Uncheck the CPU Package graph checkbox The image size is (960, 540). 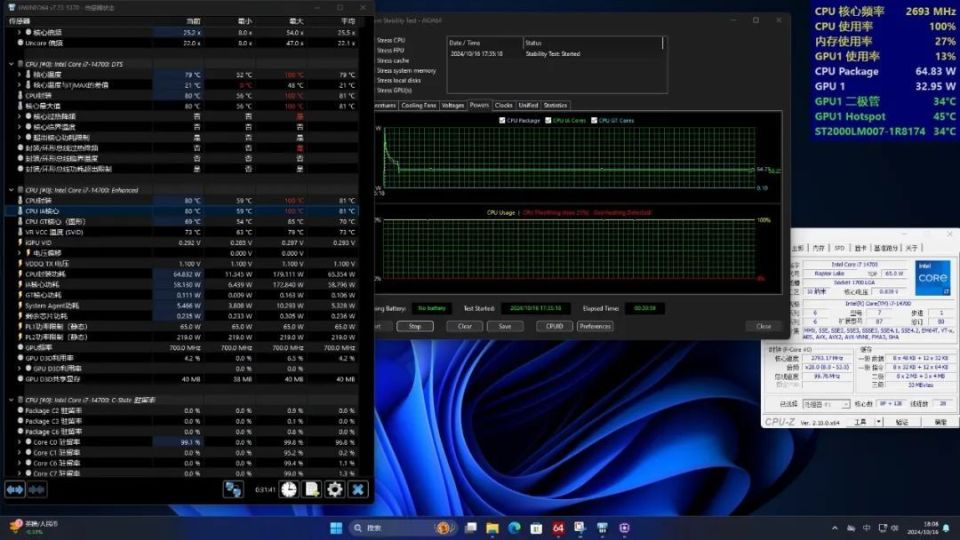tap(502, 121)
